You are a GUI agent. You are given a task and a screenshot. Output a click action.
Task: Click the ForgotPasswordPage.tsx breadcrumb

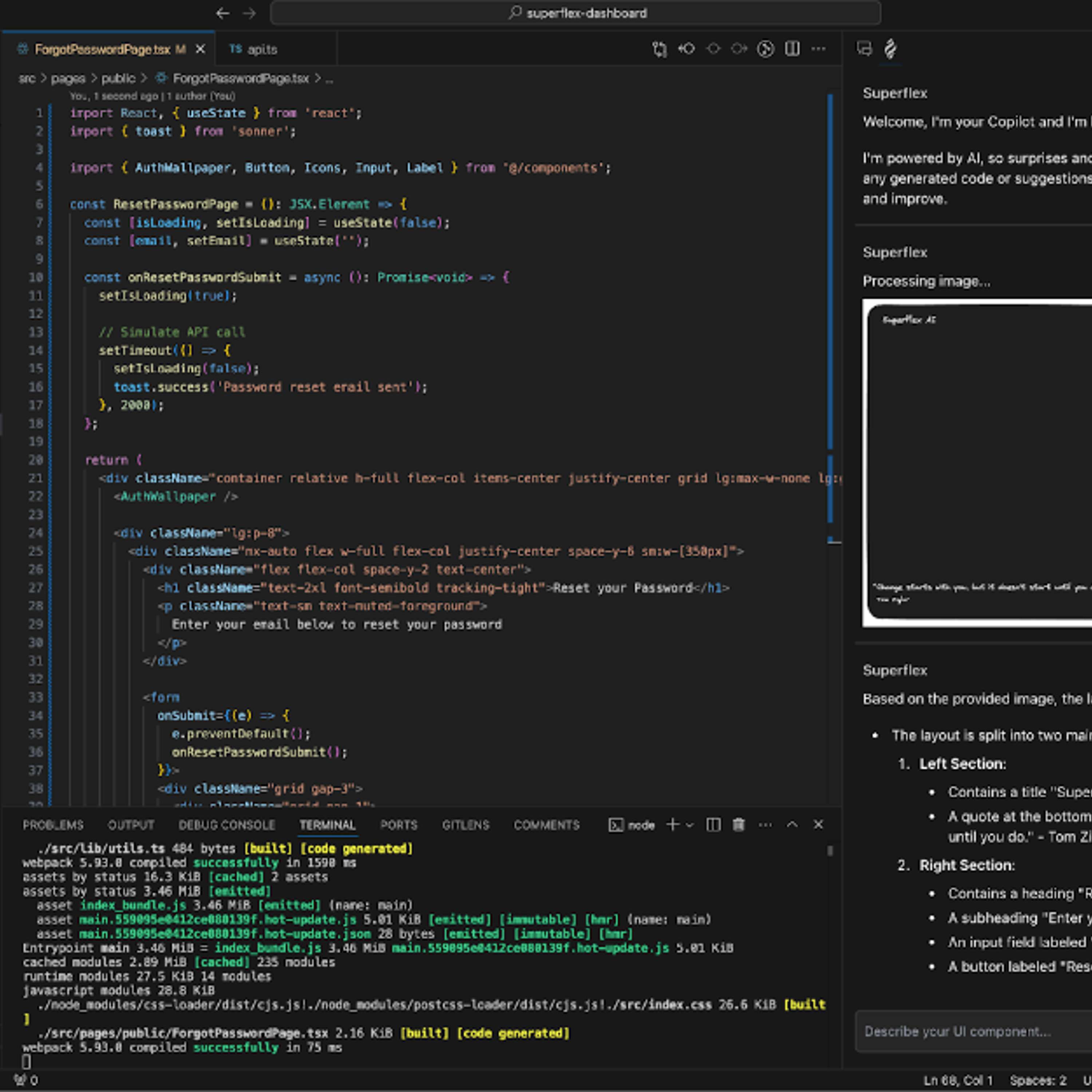pos(240,79)
